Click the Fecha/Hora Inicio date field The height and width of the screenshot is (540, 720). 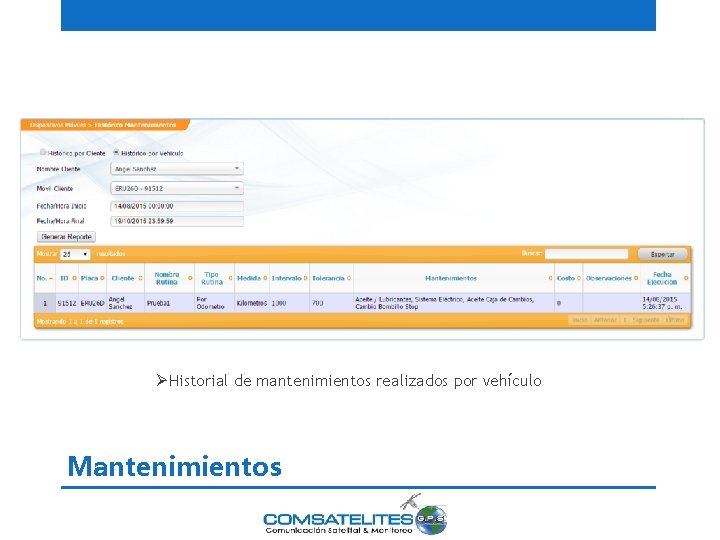click(177, 206)
